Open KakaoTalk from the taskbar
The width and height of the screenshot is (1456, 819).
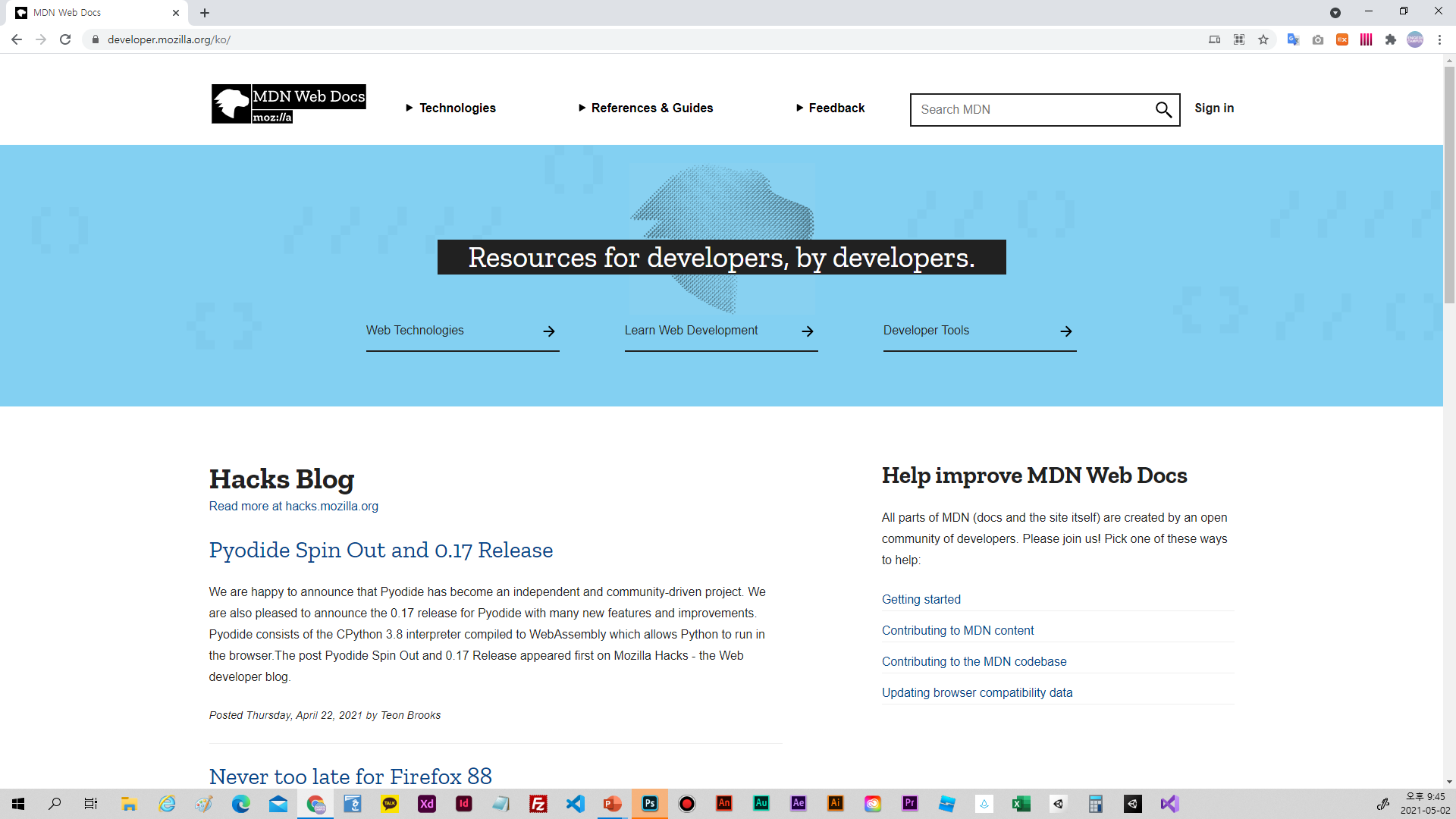(x=390, y=804)
